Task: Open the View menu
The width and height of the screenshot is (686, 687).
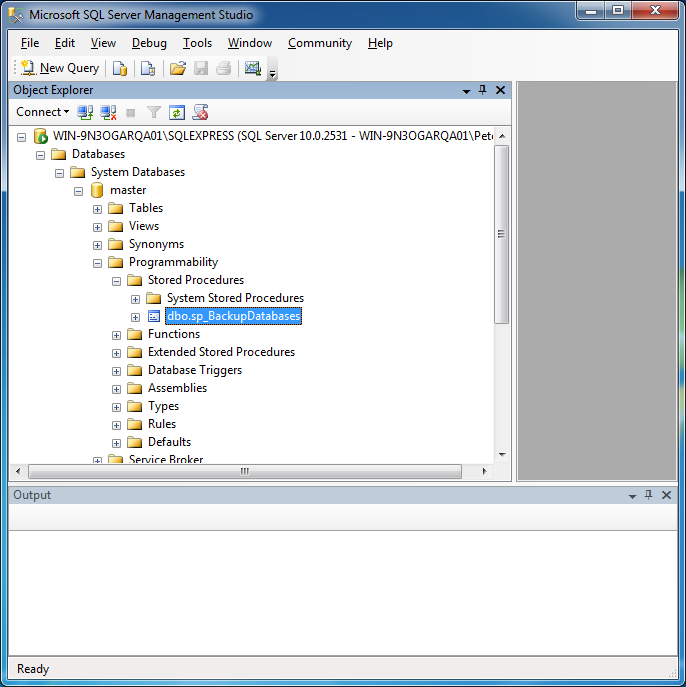Action: coord(103,43)
